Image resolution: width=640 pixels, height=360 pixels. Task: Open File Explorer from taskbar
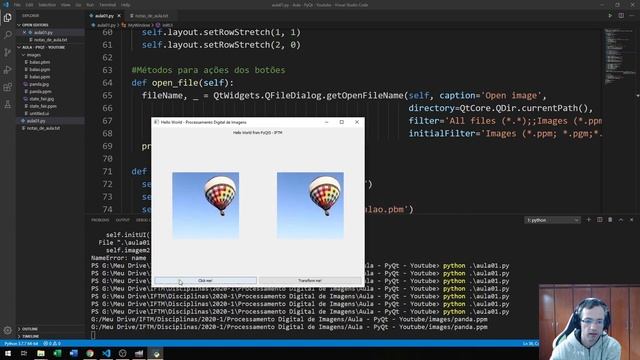40,353
